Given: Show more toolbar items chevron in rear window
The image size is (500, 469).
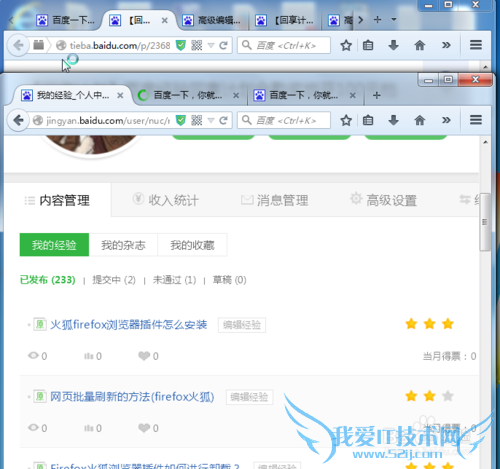Looking at the screenshot, I should tap(446, 45).
